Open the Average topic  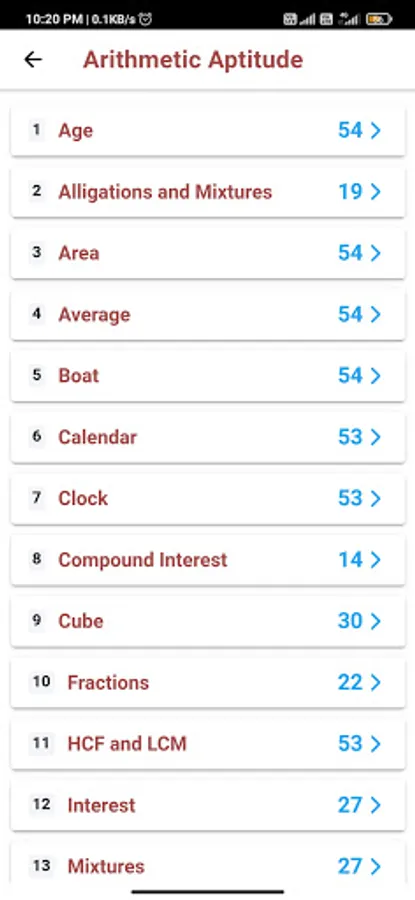pyautogui.click(x=208, y=315)
